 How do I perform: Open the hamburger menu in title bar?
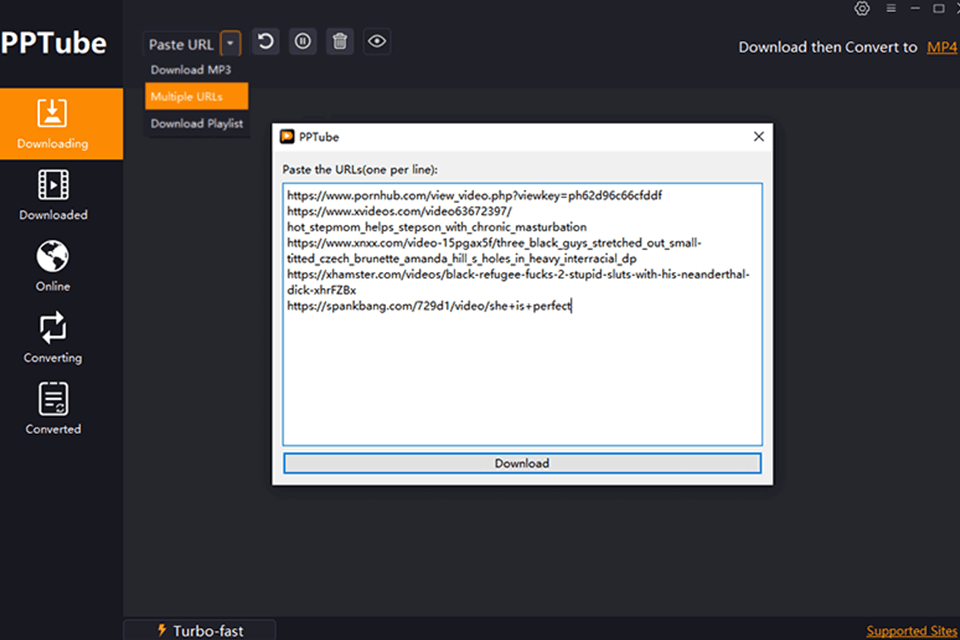point(891,9)
